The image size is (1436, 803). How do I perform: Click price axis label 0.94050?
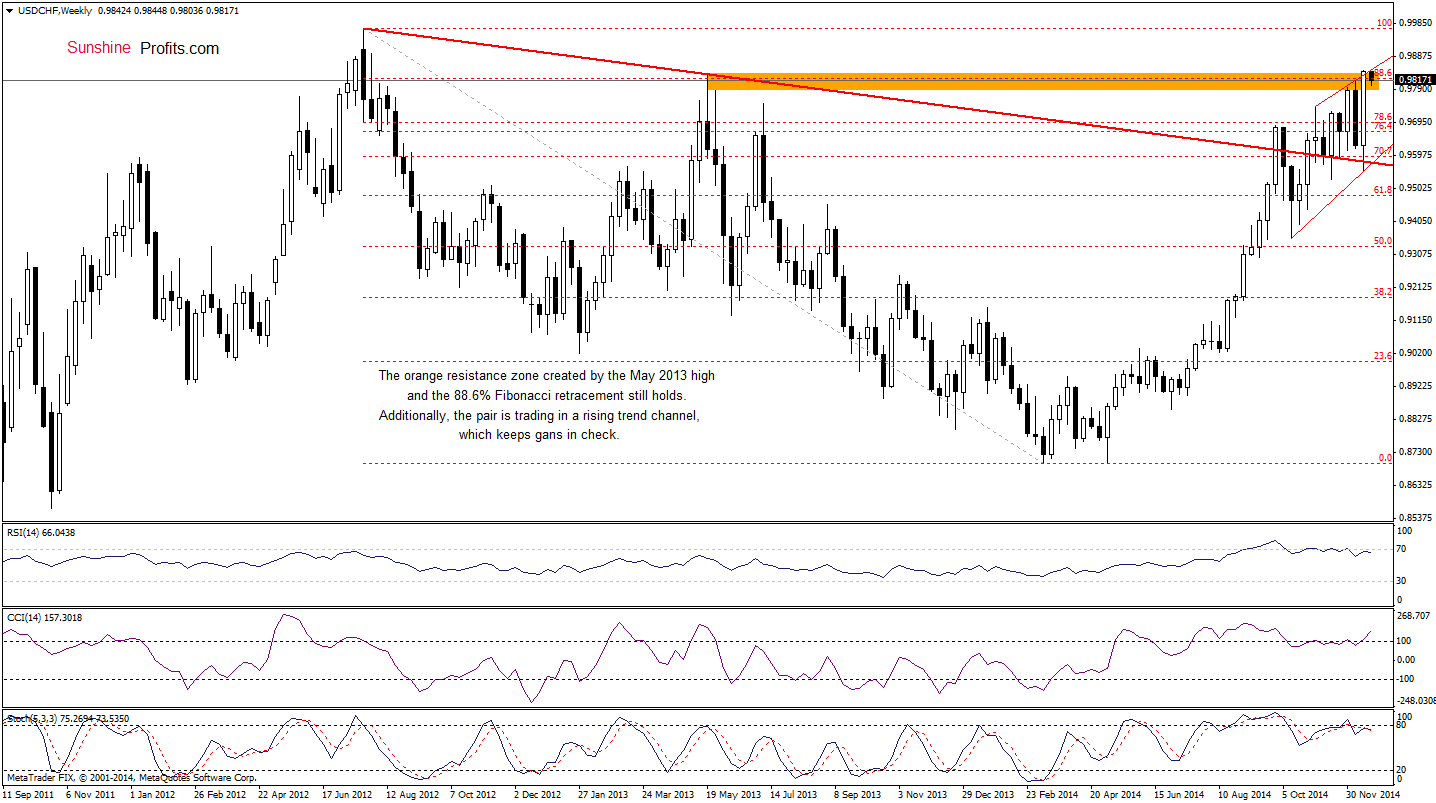[1415, 220]
